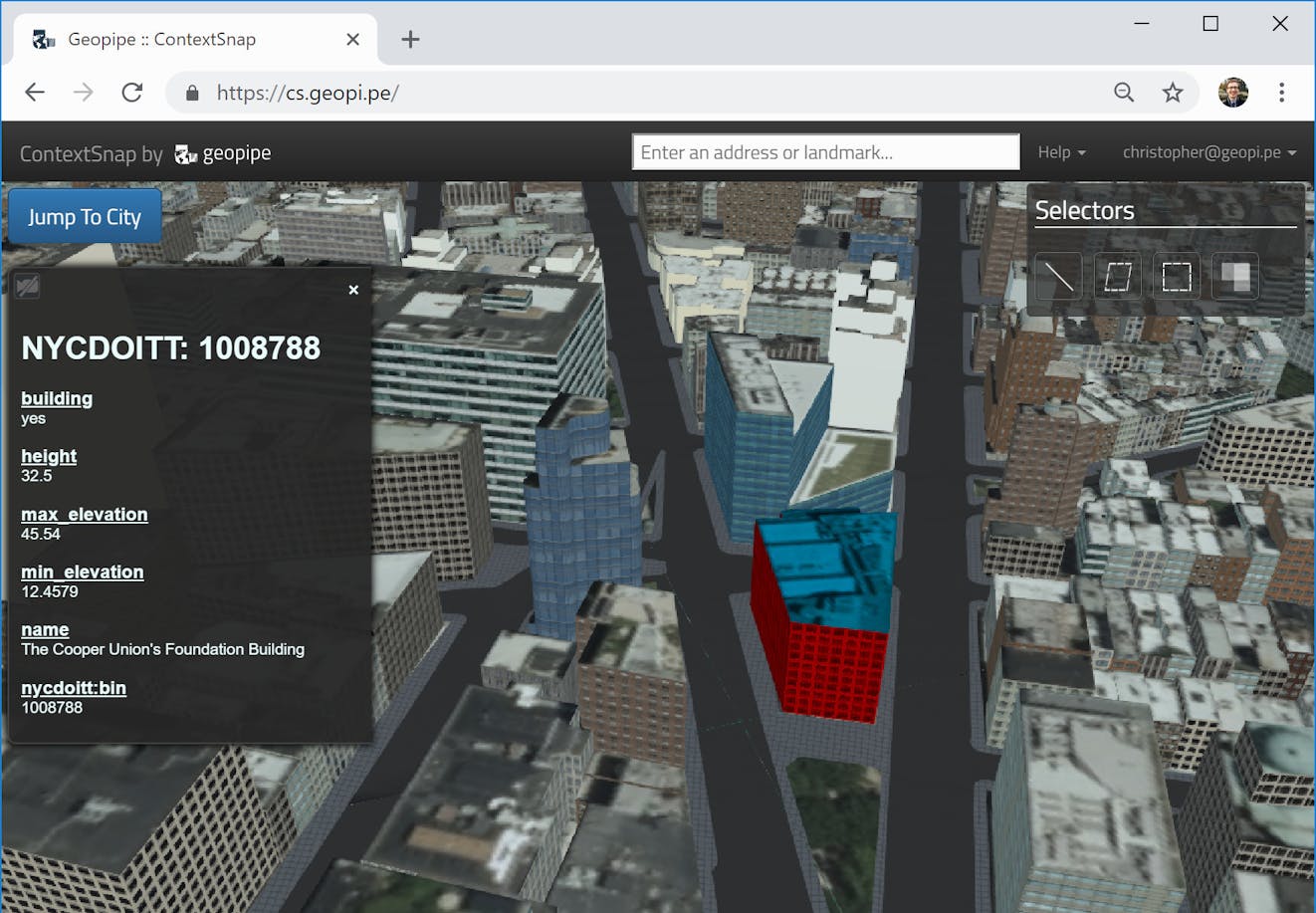Focus the address or landmark search field

click(x=826, y=152)
